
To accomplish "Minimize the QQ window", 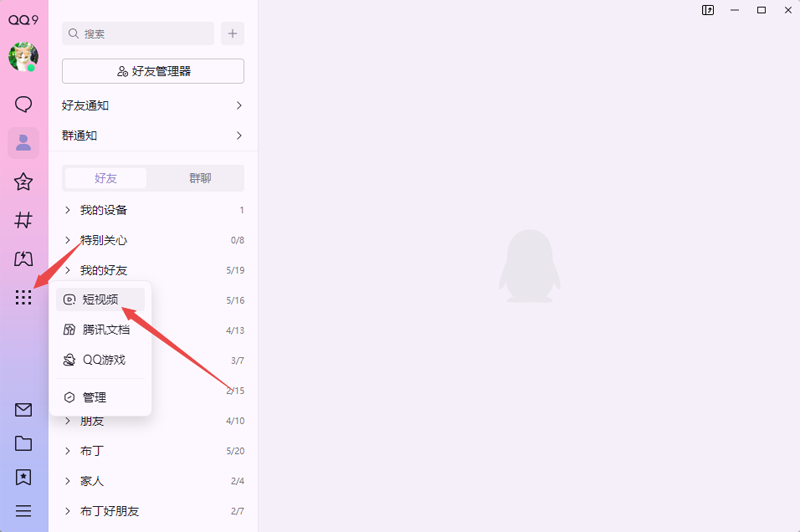I will click(x=735, y=10).
